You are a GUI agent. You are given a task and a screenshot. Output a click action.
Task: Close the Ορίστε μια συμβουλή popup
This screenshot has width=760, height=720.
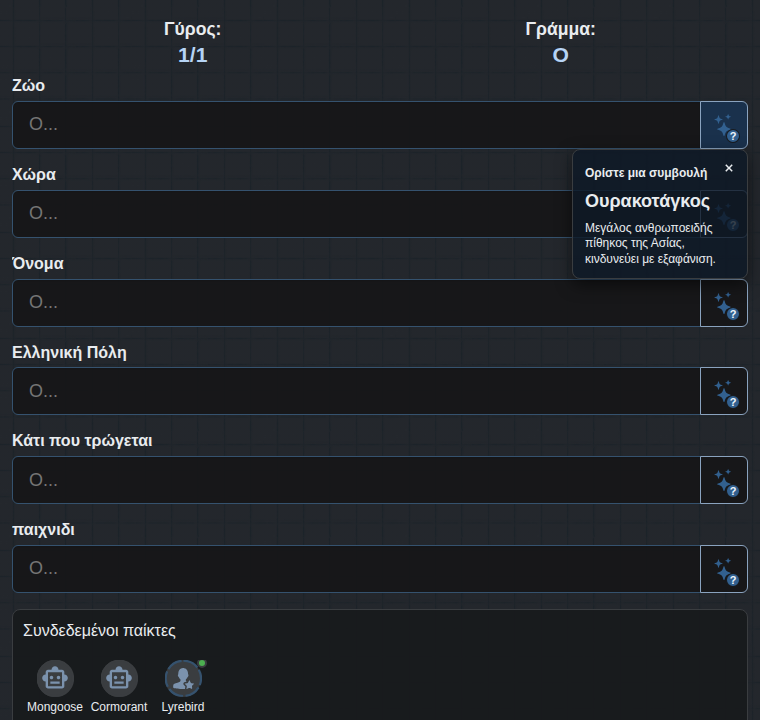pos(728,168)
